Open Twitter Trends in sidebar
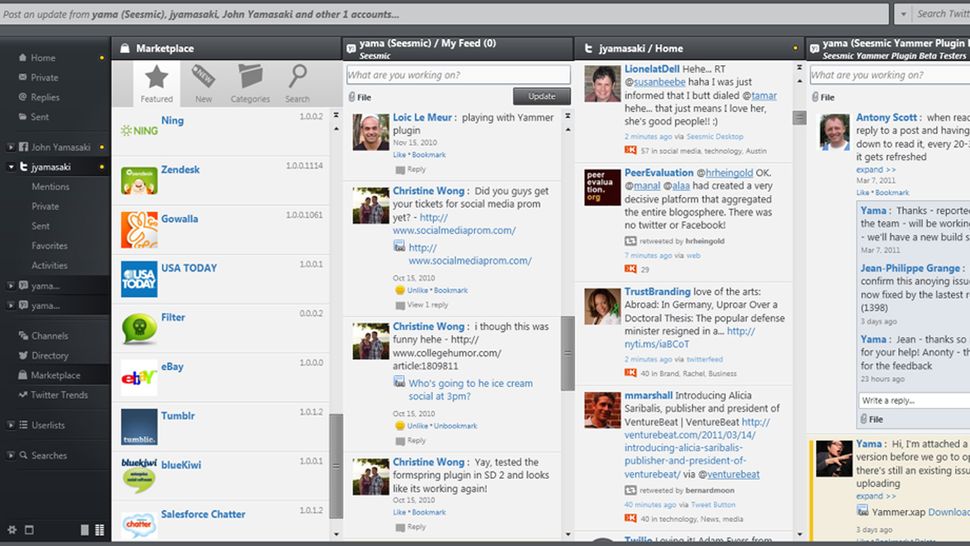This screenshot has height=546, width=970. [x=59, y=395]
